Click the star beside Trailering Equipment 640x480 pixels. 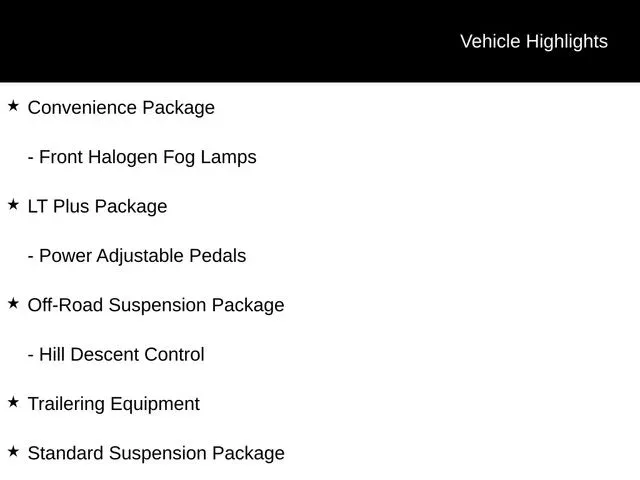coord(13,402)
